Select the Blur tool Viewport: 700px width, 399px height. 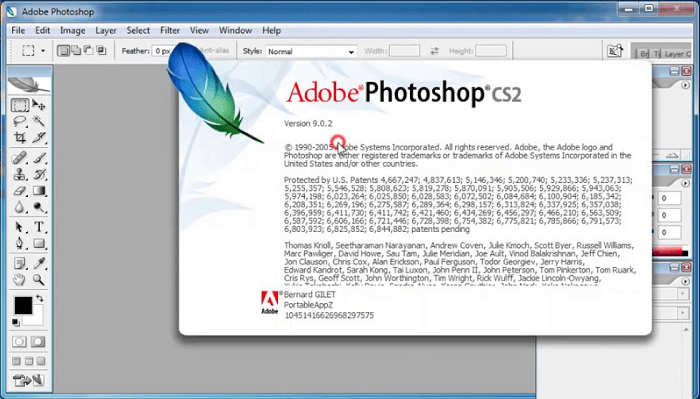(x=20, y=207)
